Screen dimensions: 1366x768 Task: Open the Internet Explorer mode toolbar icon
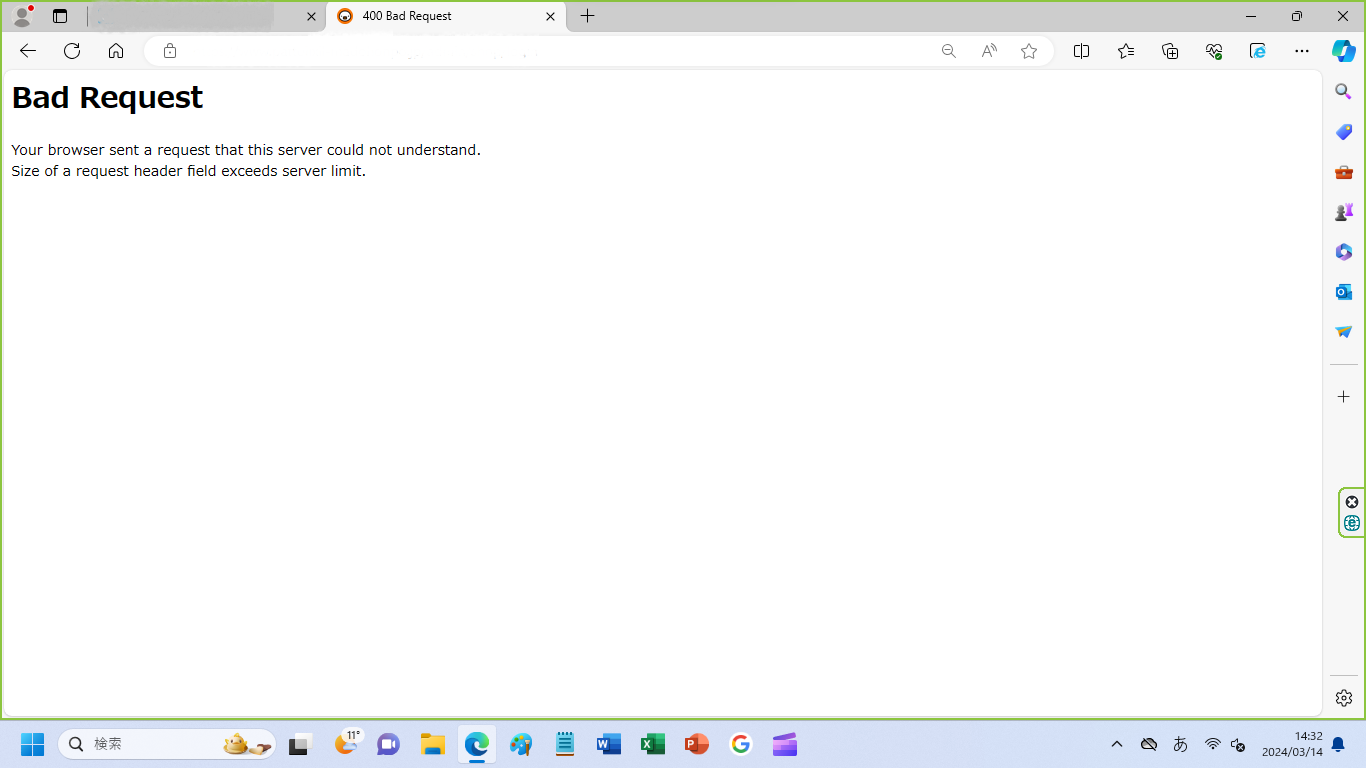pyautogui.click(x=1258, y=51)
